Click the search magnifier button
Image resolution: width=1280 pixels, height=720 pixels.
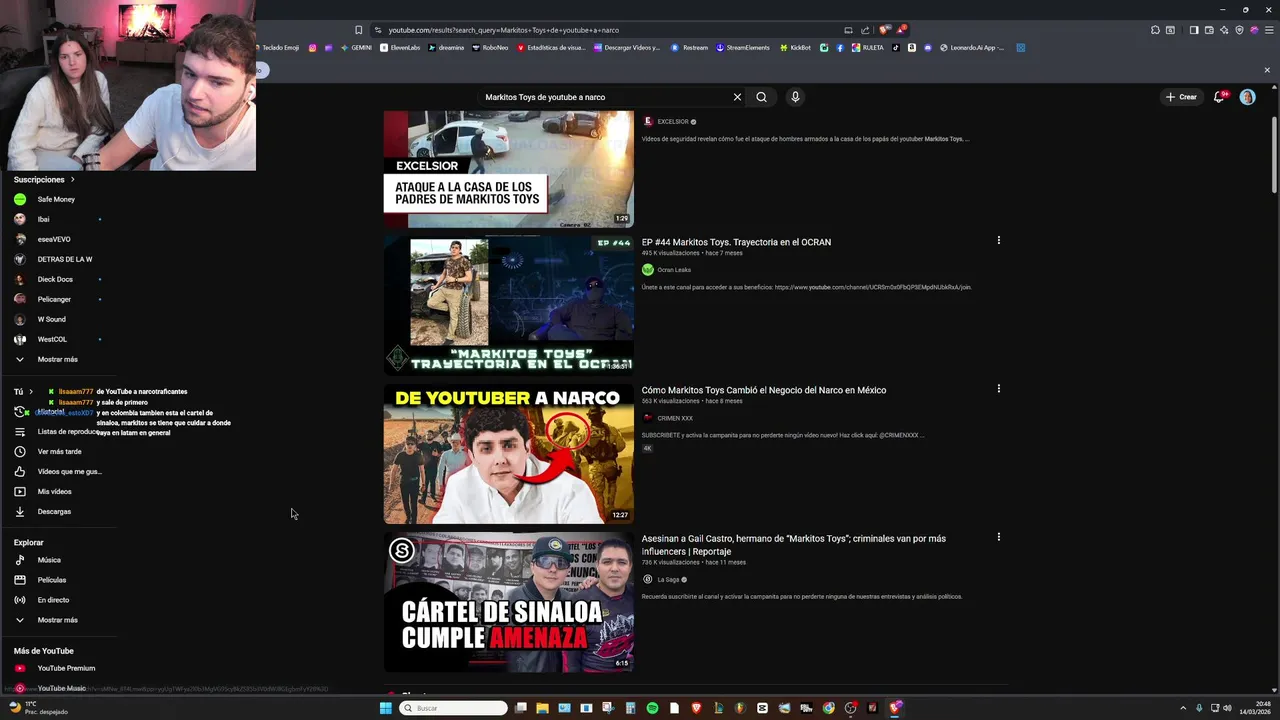click(761, 97)
